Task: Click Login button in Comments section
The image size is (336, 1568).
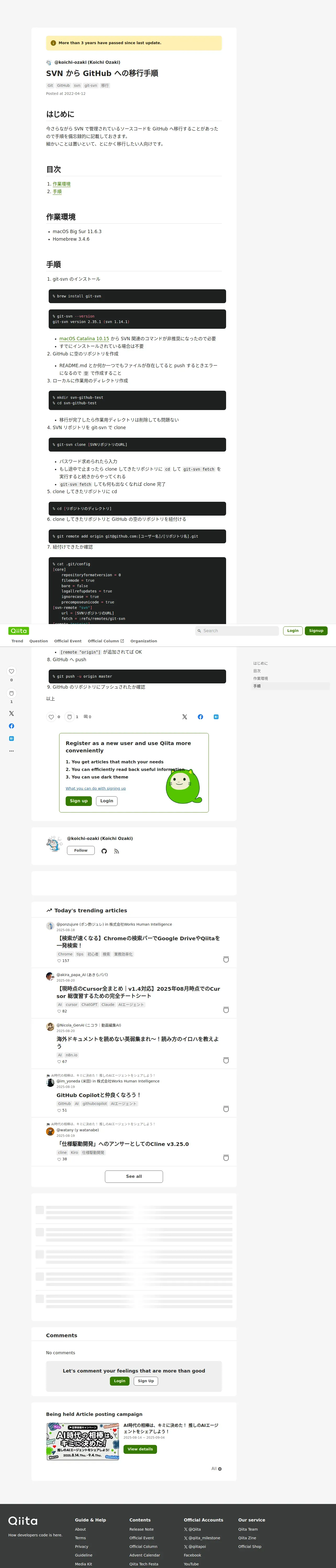Action: pos(120,1381)
